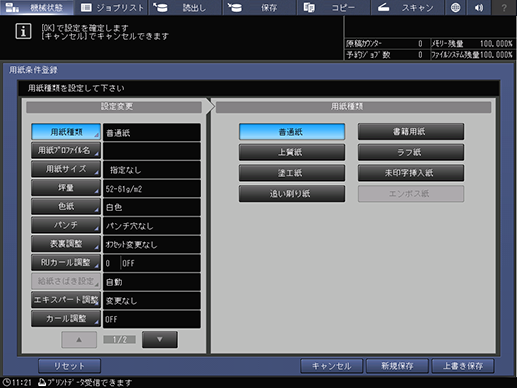
Task: Click the リセット reset button
Action: 69,366
